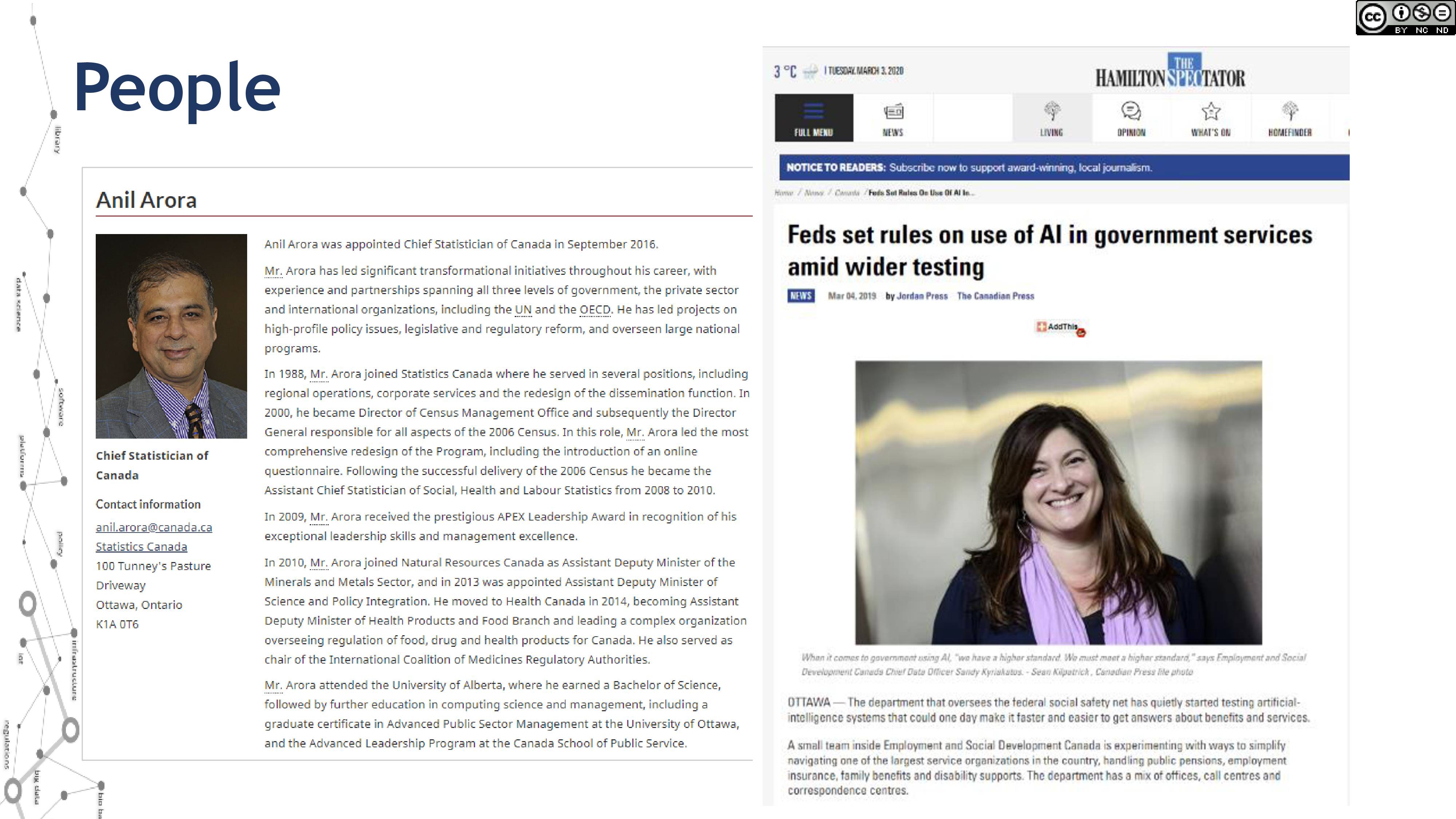This screenshot has height=819, width=1456.
Task: Open the Full Menu hamburger icon
Action: 813,111
